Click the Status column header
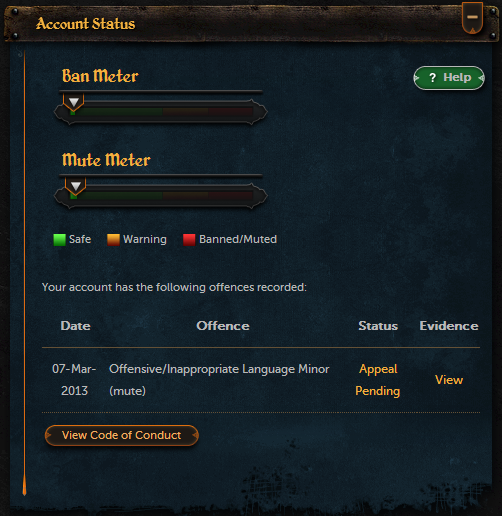This screenshot has width=502, height=516. [x=378, y=326]
